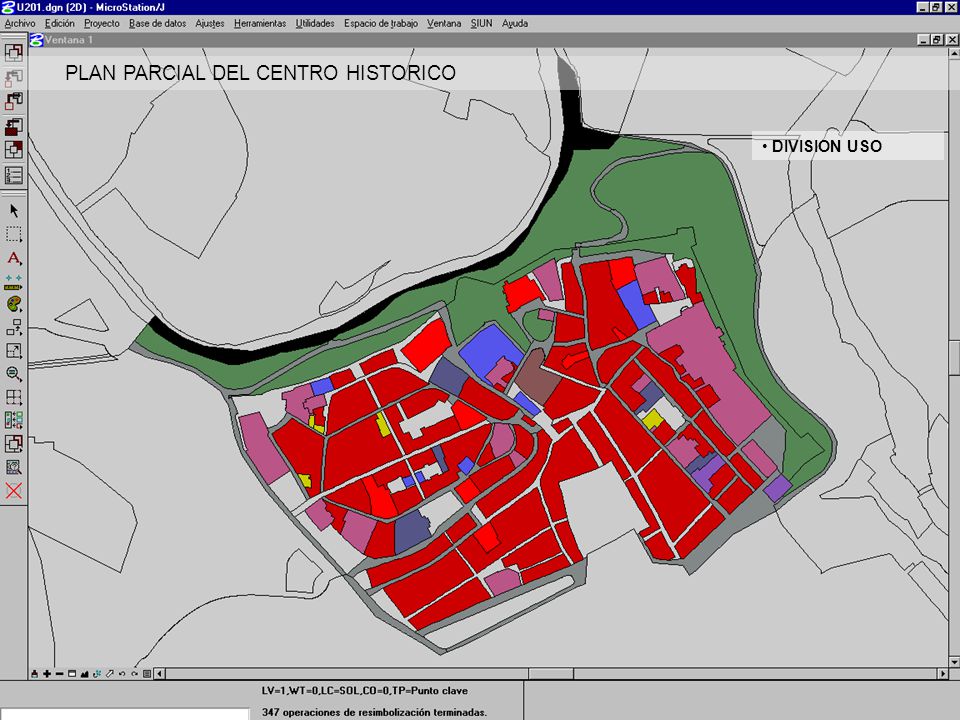Click the blue parcel in map center
The width and height of the screenshot is (960, 720).
490,350
